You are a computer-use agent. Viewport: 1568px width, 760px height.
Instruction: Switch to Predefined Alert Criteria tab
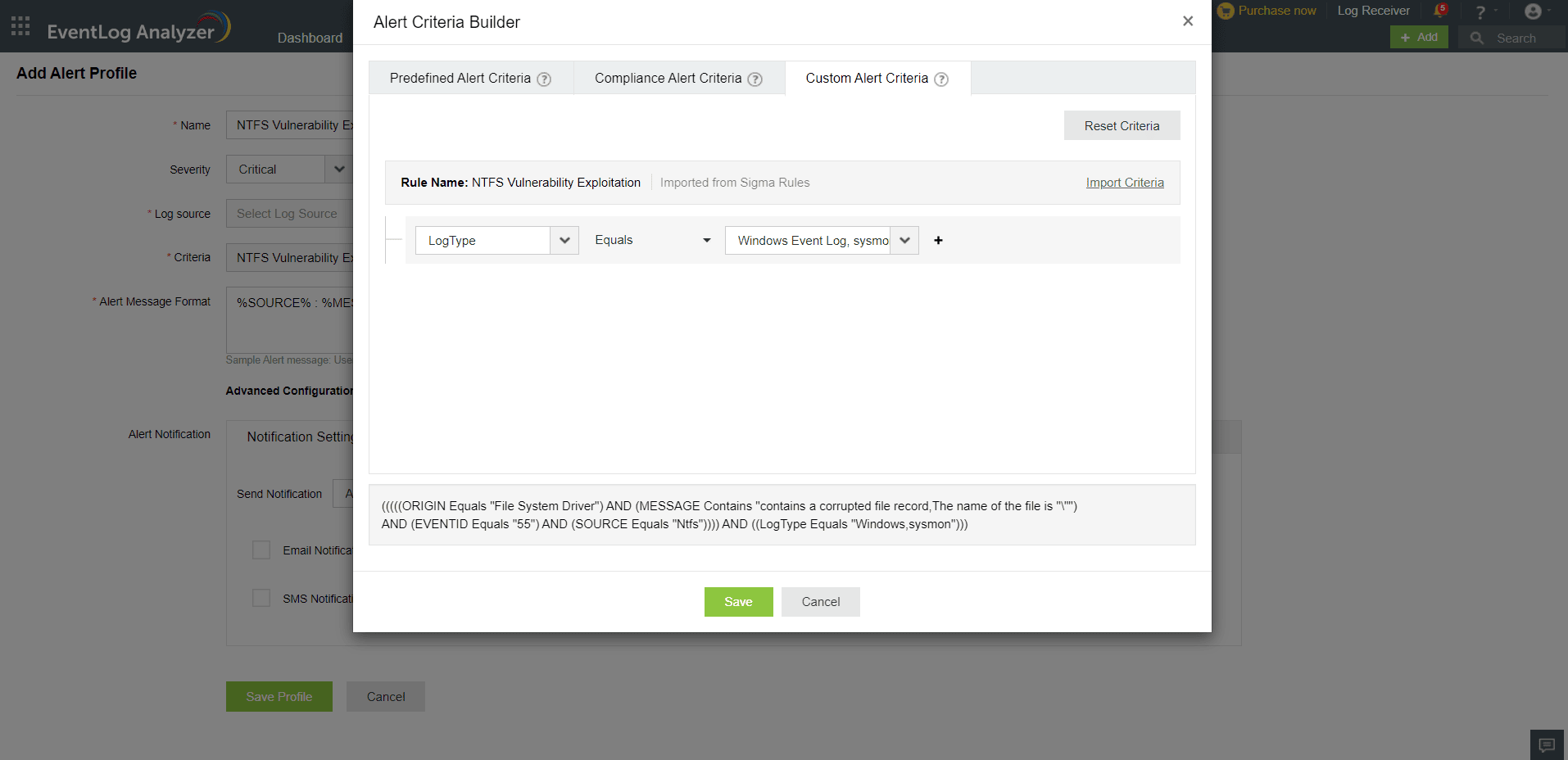471,79
